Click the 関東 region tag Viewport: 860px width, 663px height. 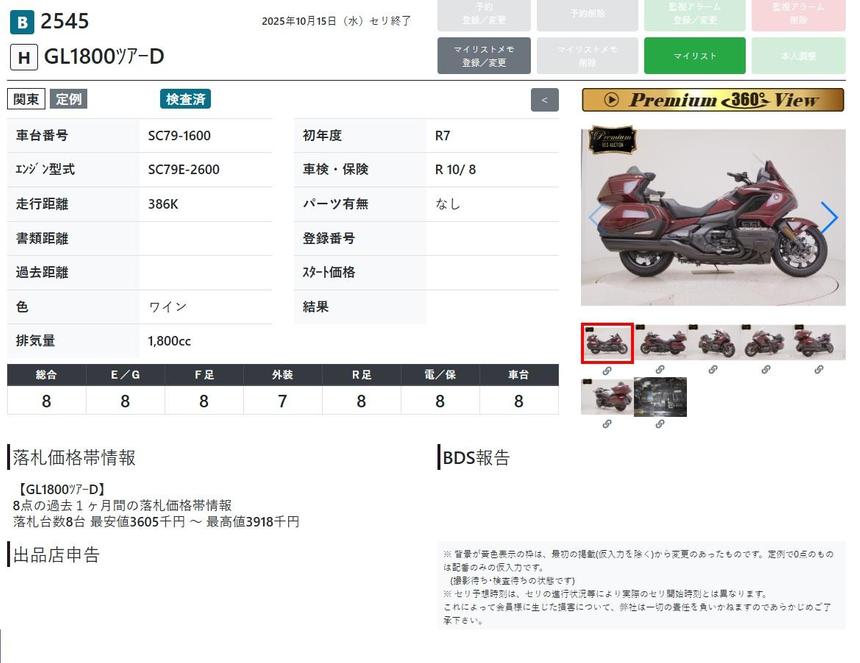pos(26,99)
